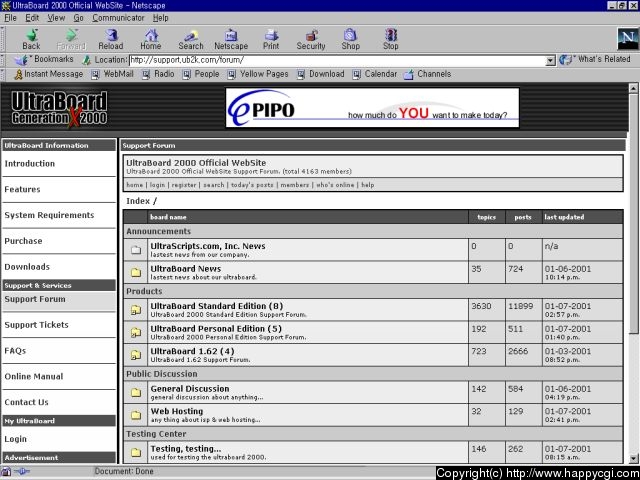
Task: Click the General Discussion folder icon
Action: [136, 392]
